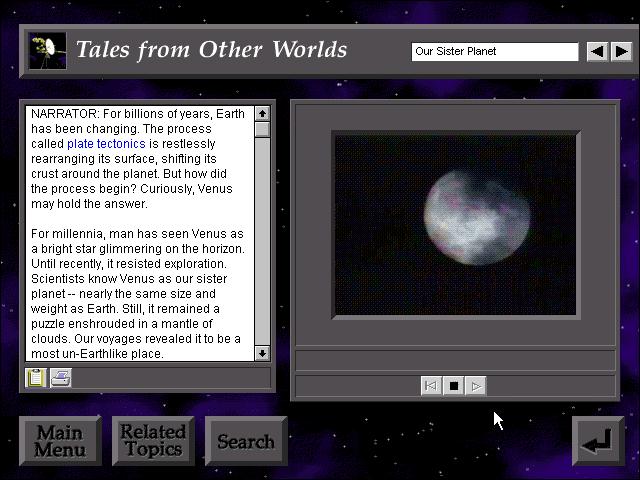Image resolution: width=640 pixels, height=480 pixels.
Task: Click the 'most un-Earthlike place.' text
Action: tap(97, 353)
